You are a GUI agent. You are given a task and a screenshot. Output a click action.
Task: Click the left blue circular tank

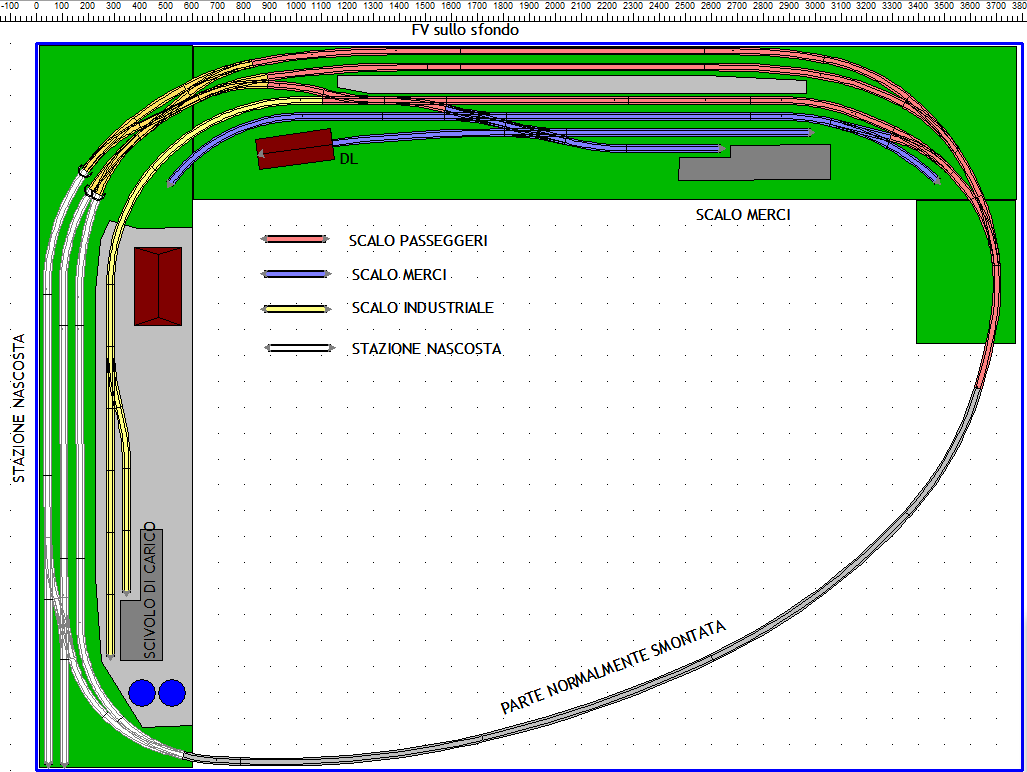pos(142,692)
